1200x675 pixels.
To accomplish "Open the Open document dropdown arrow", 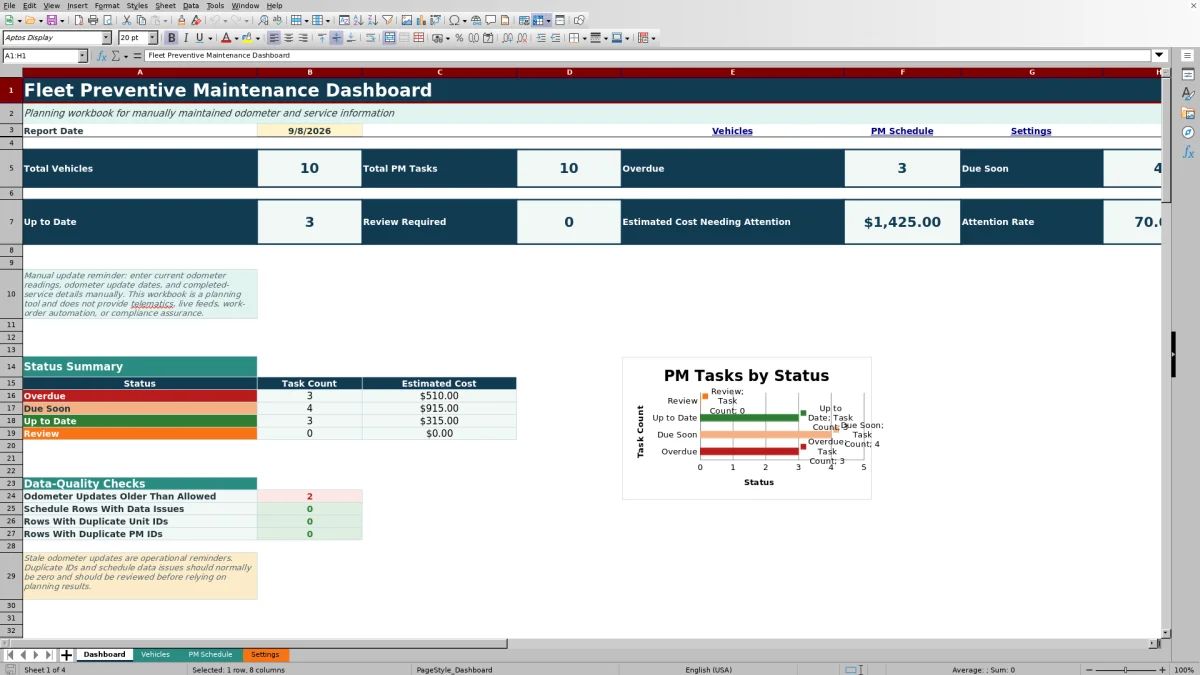I will coord(40,20).
